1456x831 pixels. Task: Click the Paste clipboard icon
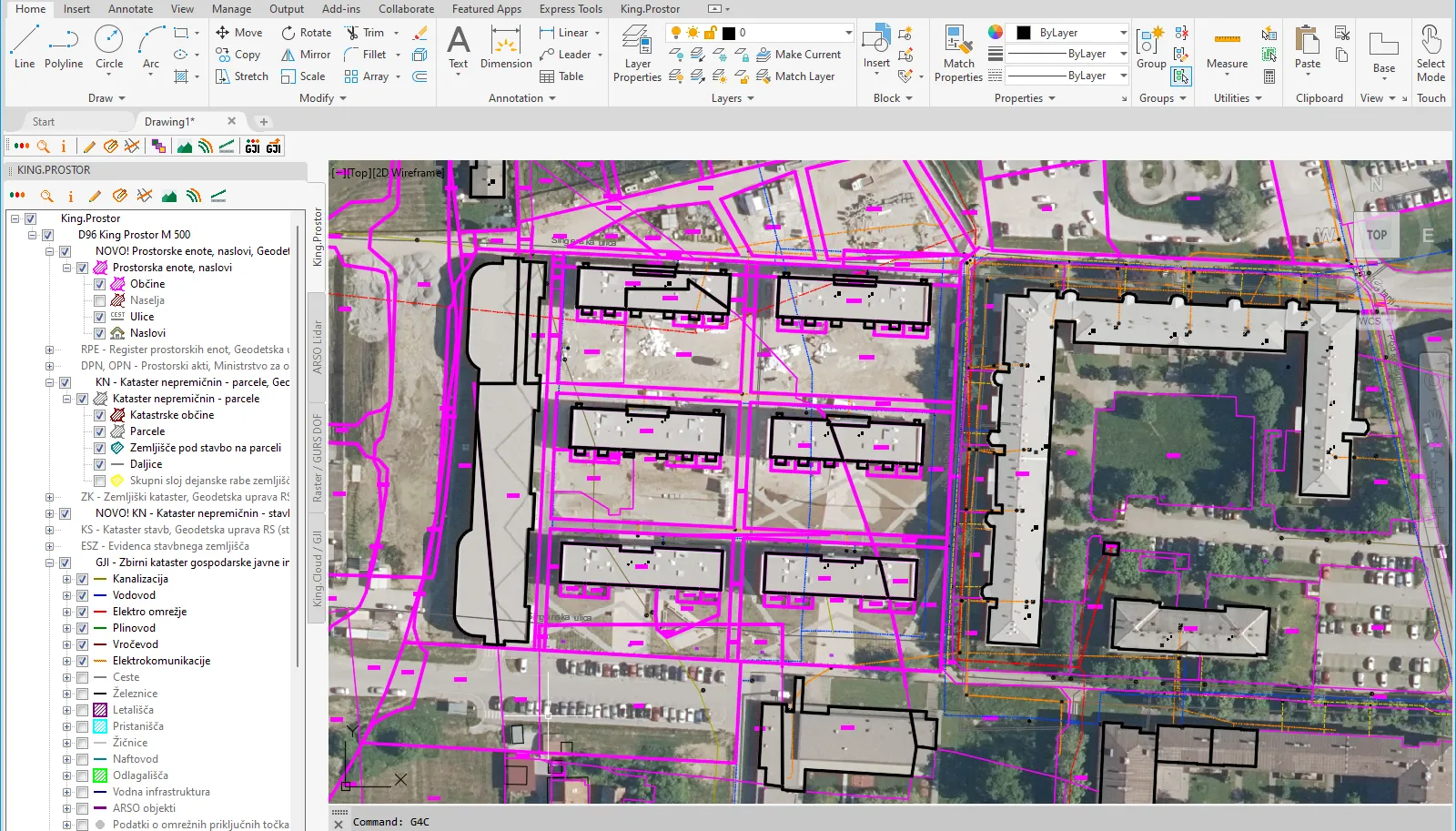[1308, 47]
